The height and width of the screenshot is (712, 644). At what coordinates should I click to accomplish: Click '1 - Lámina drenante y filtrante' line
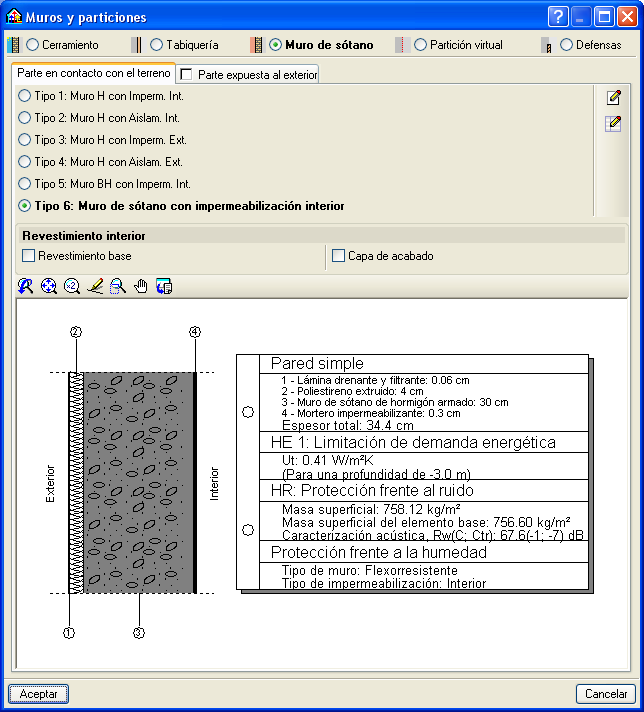click(376, 380)
